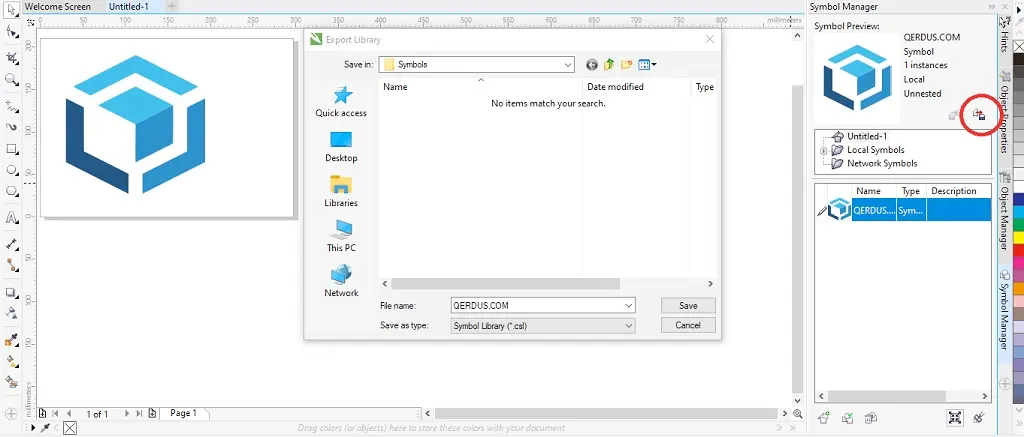
Task: Click the cyan swatch in the color palette
Action: click(1018, 214)
